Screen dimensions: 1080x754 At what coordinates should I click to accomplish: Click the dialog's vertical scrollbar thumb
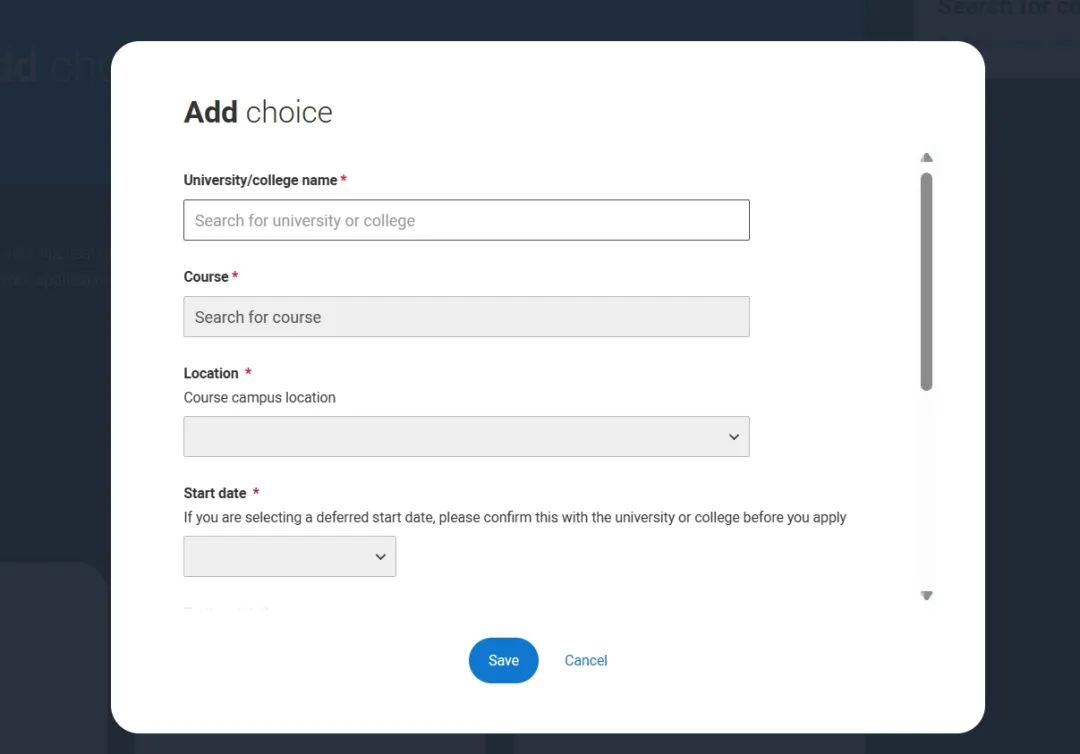pyautogui.click(x=926, y=280)
